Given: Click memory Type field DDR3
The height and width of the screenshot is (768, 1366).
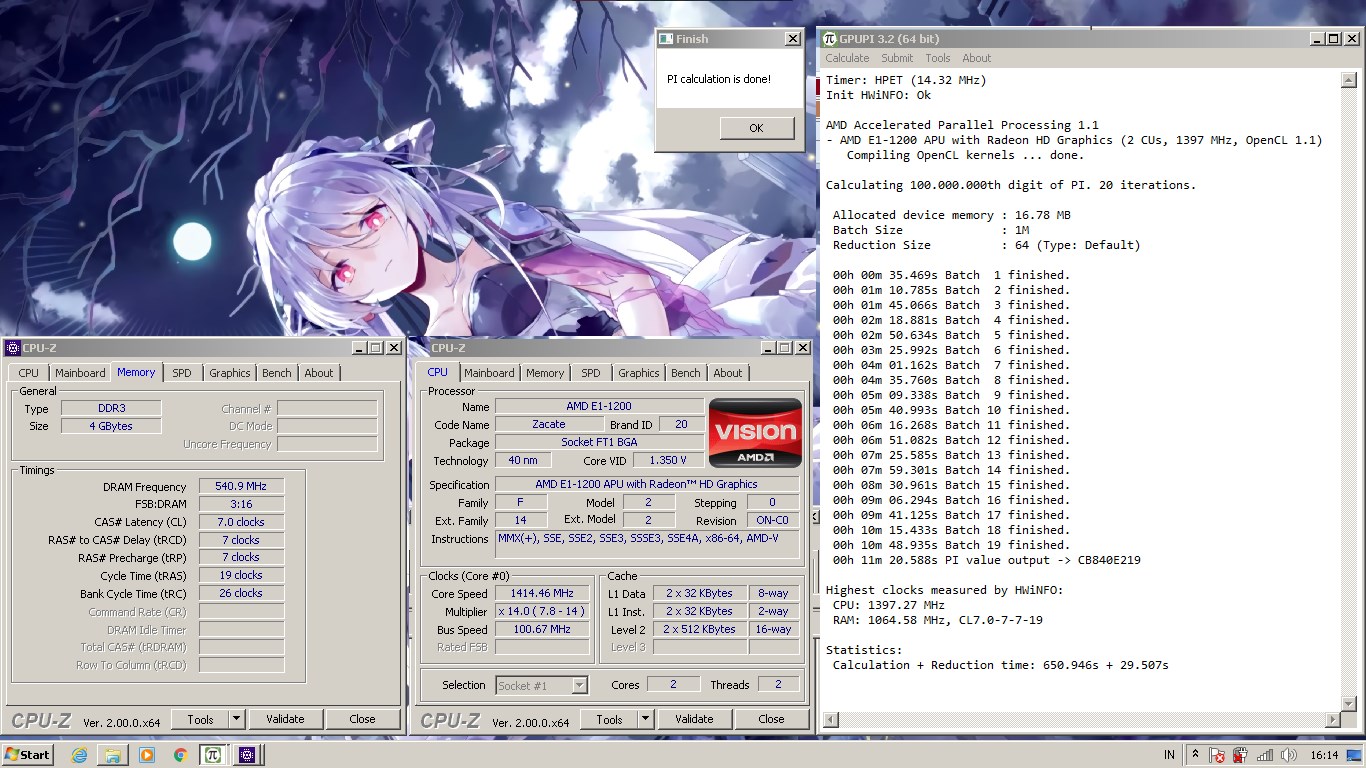Looking at the screenshot, I should pos(110,409).
